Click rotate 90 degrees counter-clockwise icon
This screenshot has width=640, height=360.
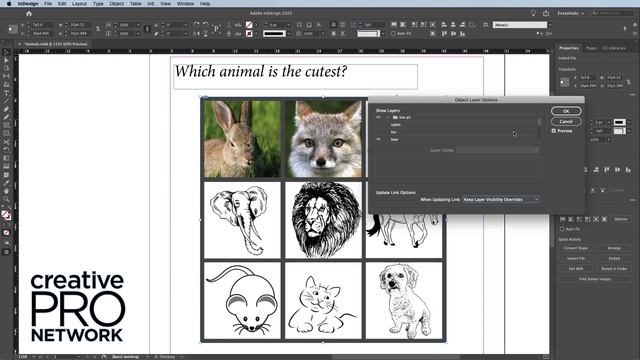pos(205,25)
